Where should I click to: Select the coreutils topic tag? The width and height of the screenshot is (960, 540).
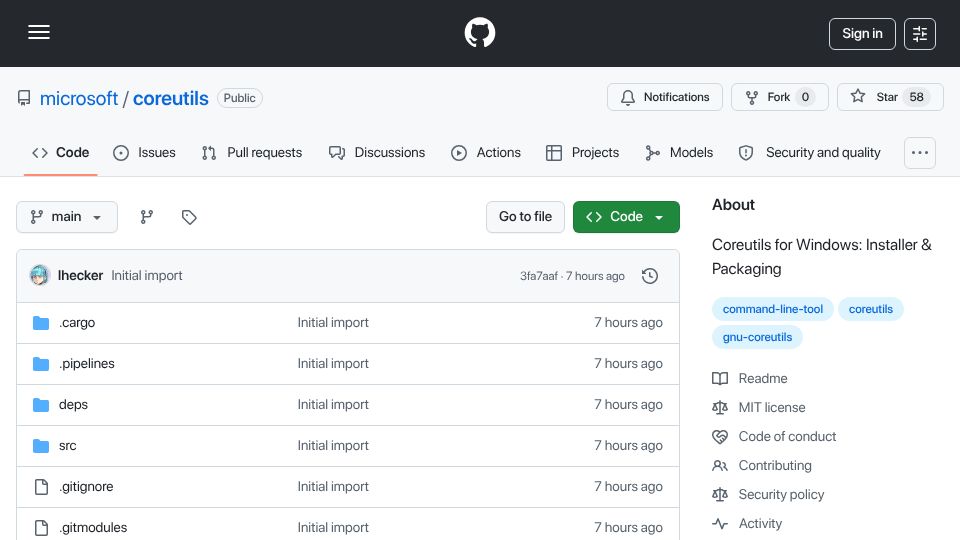click(871, 309)
